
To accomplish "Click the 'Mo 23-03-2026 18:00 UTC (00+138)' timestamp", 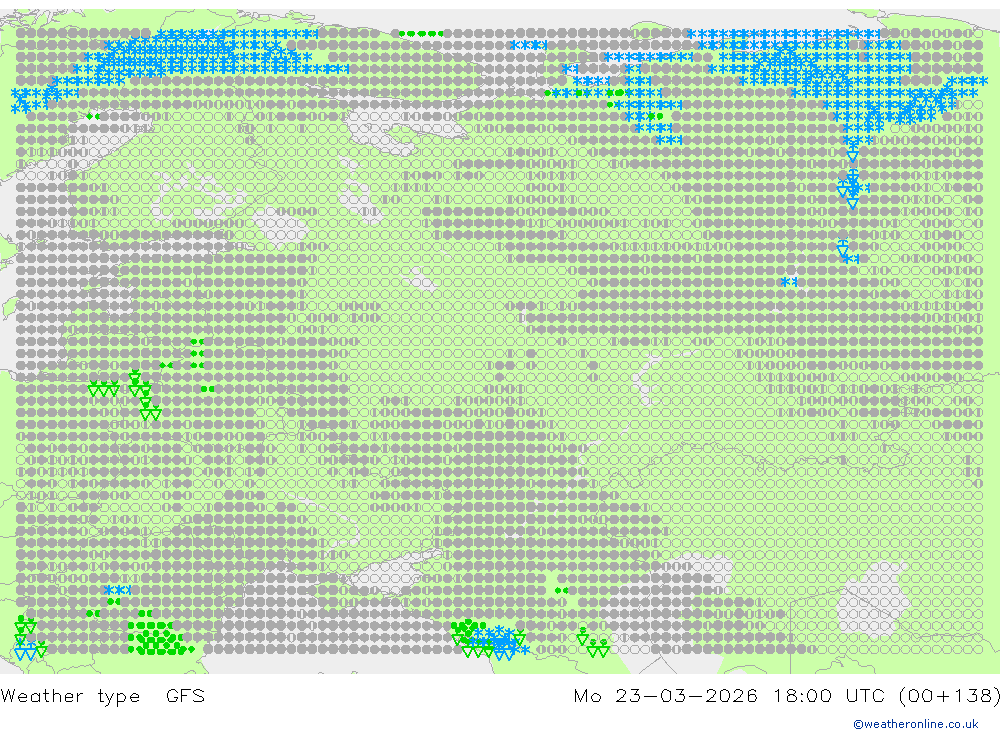I will (x=786, y=696).
